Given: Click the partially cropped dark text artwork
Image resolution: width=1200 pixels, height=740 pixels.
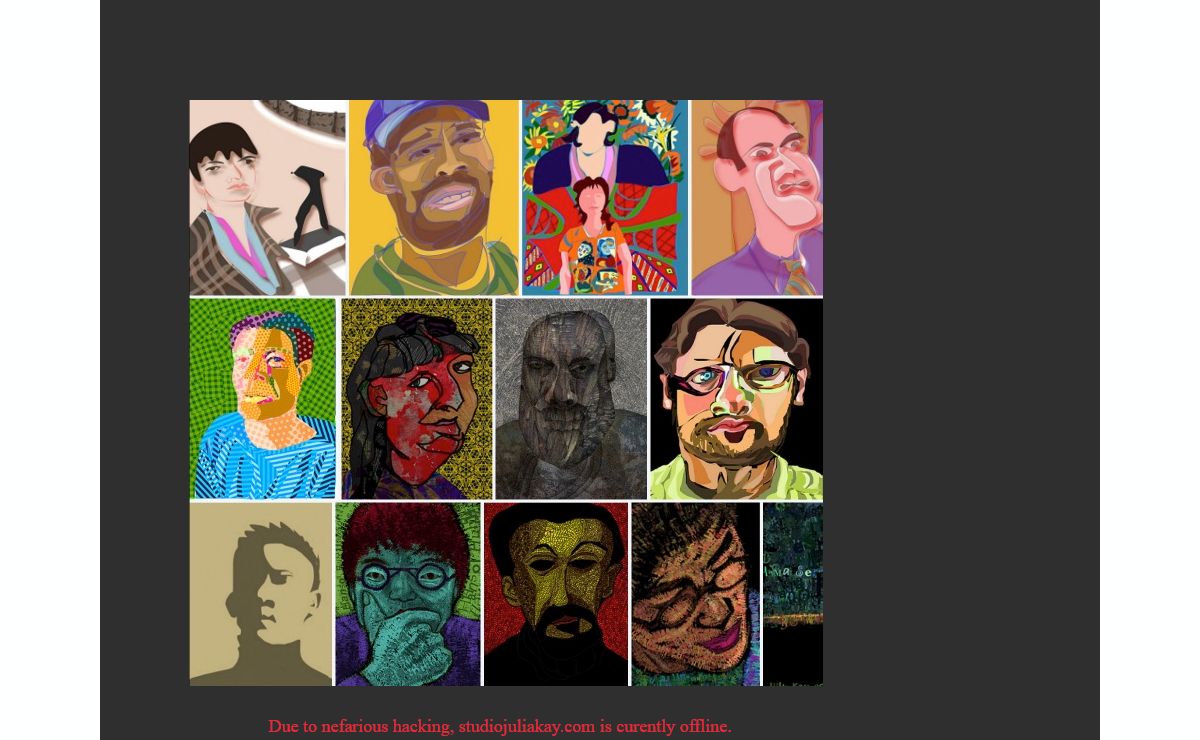Looking at the screenshot, I should [x=793, y=594].
